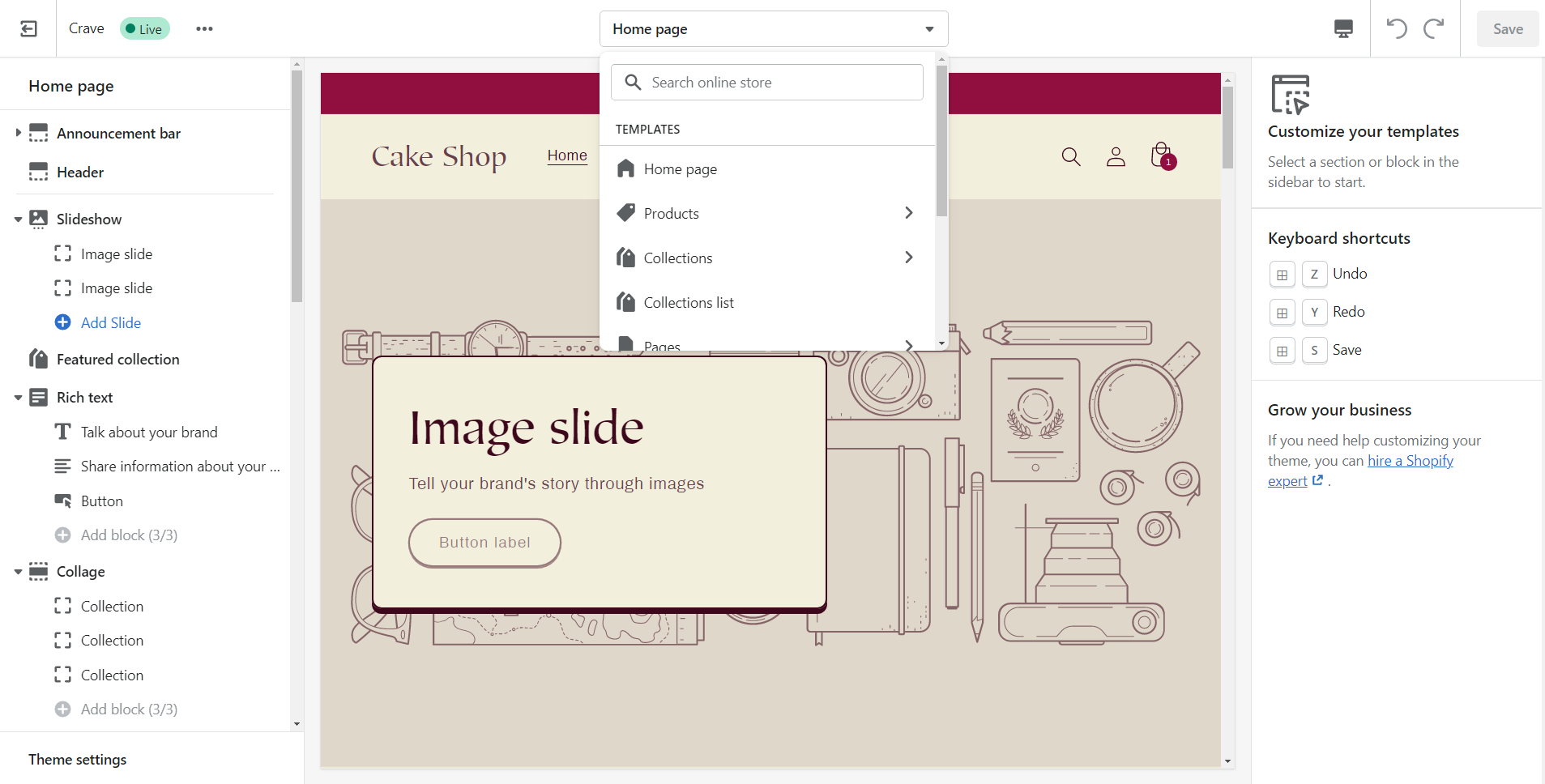Click the Search online store field

[x=767, y=83]
